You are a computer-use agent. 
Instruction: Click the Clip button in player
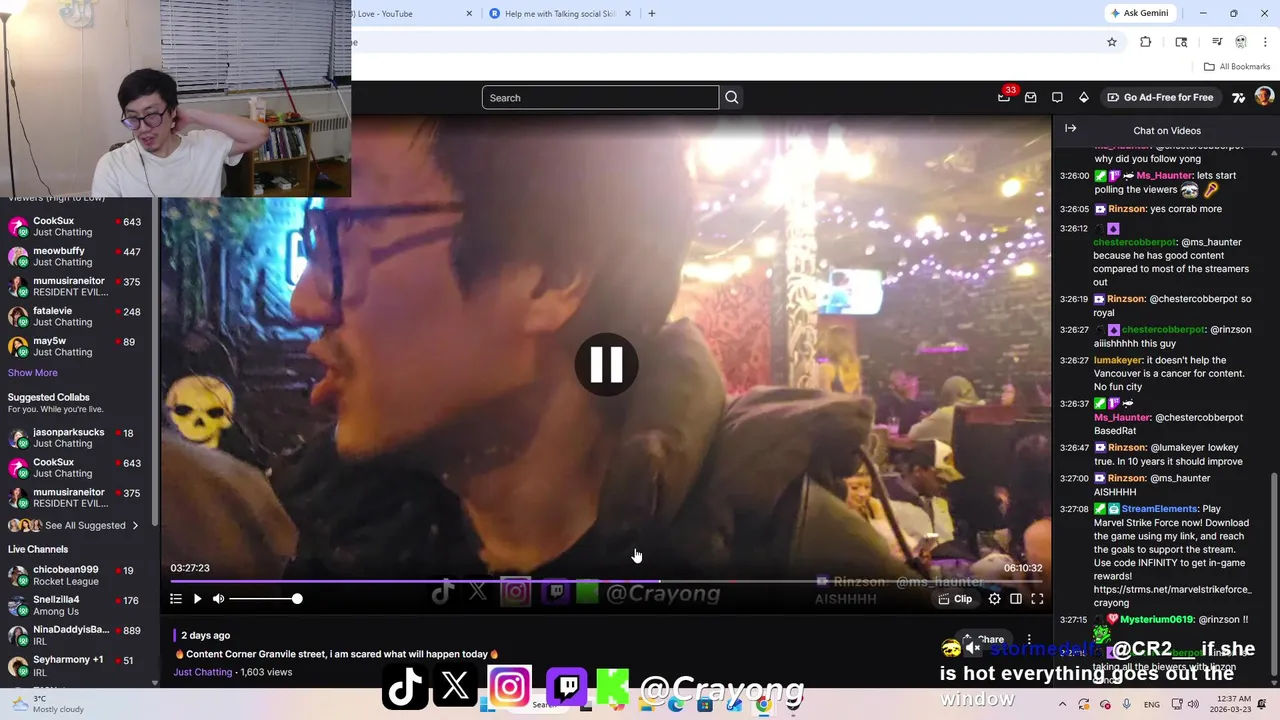(954, 598)
